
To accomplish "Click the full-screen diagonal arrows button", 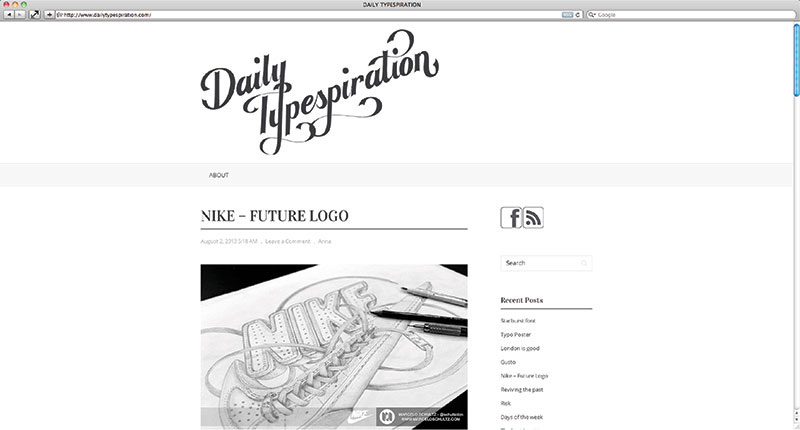I will pos(34,15).
